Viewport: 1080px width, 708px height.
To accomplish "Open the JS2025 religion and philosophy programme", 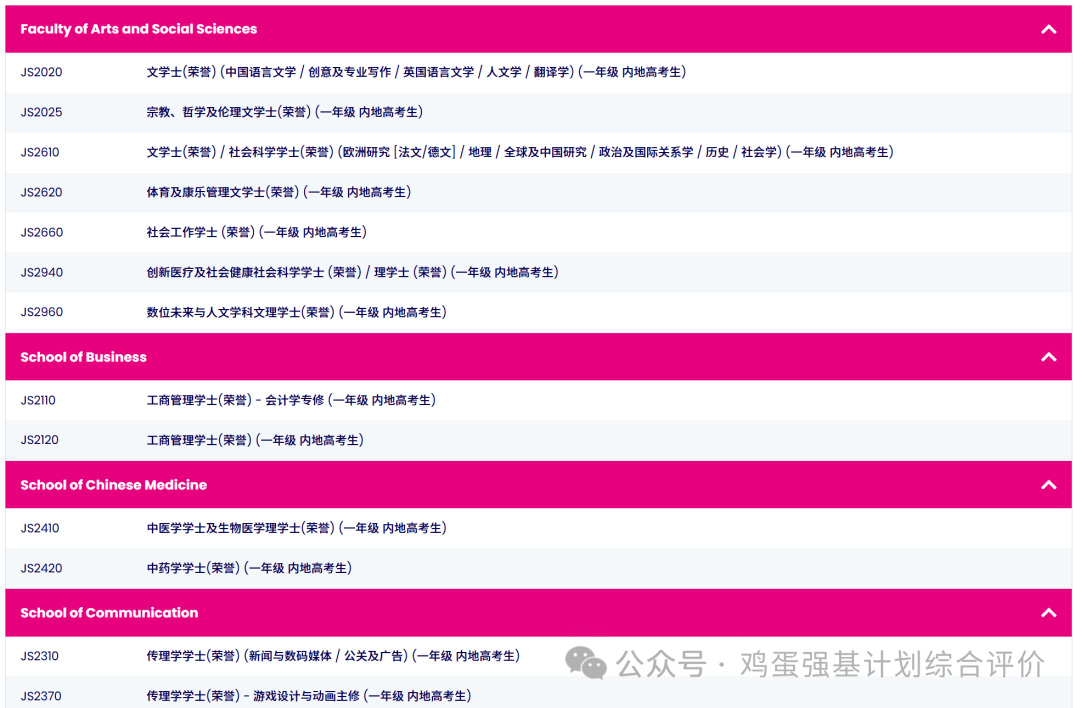I will coord(284,112).
